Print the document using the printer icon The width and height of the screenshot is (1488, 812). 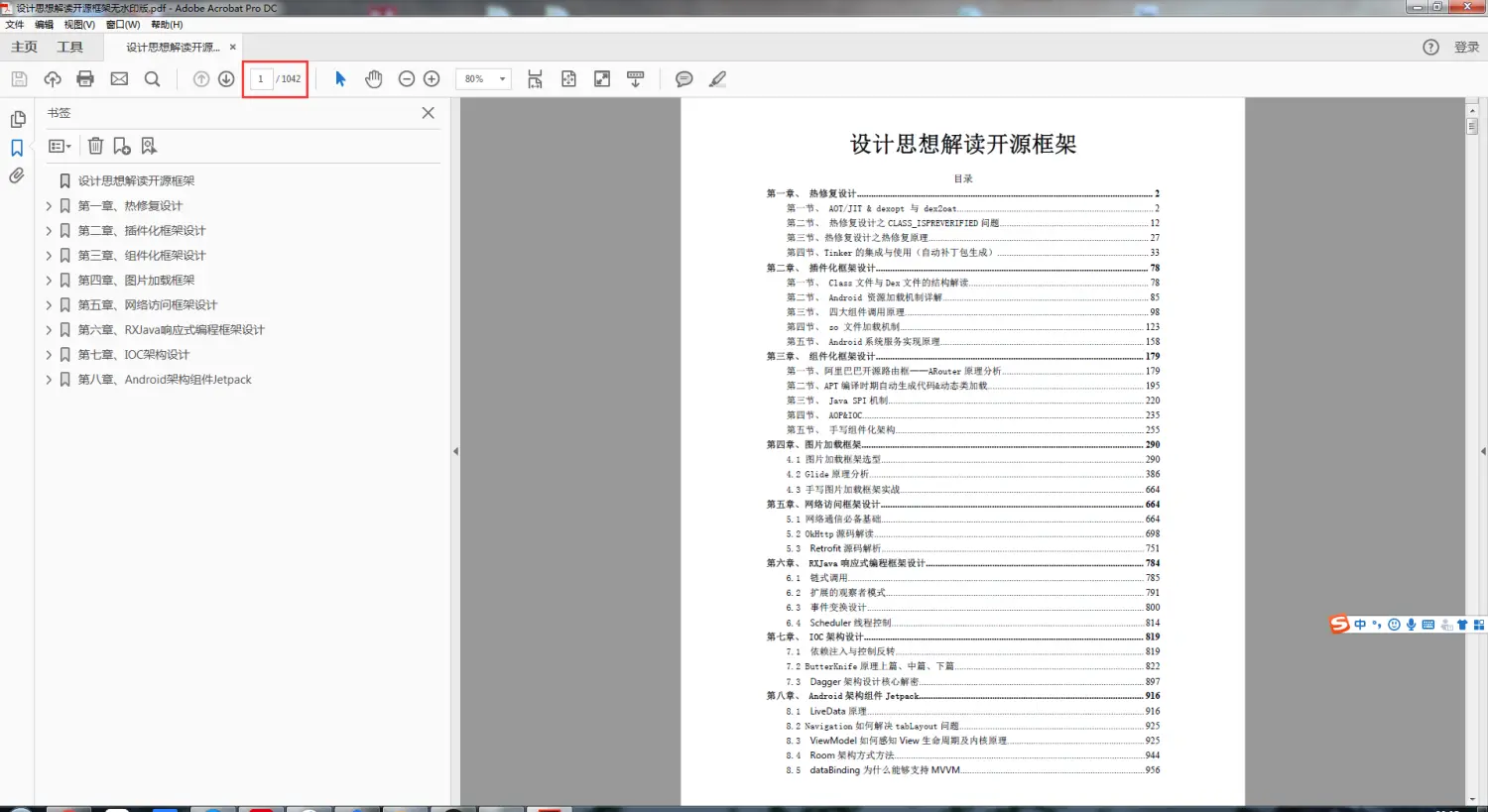pos(85,78)
